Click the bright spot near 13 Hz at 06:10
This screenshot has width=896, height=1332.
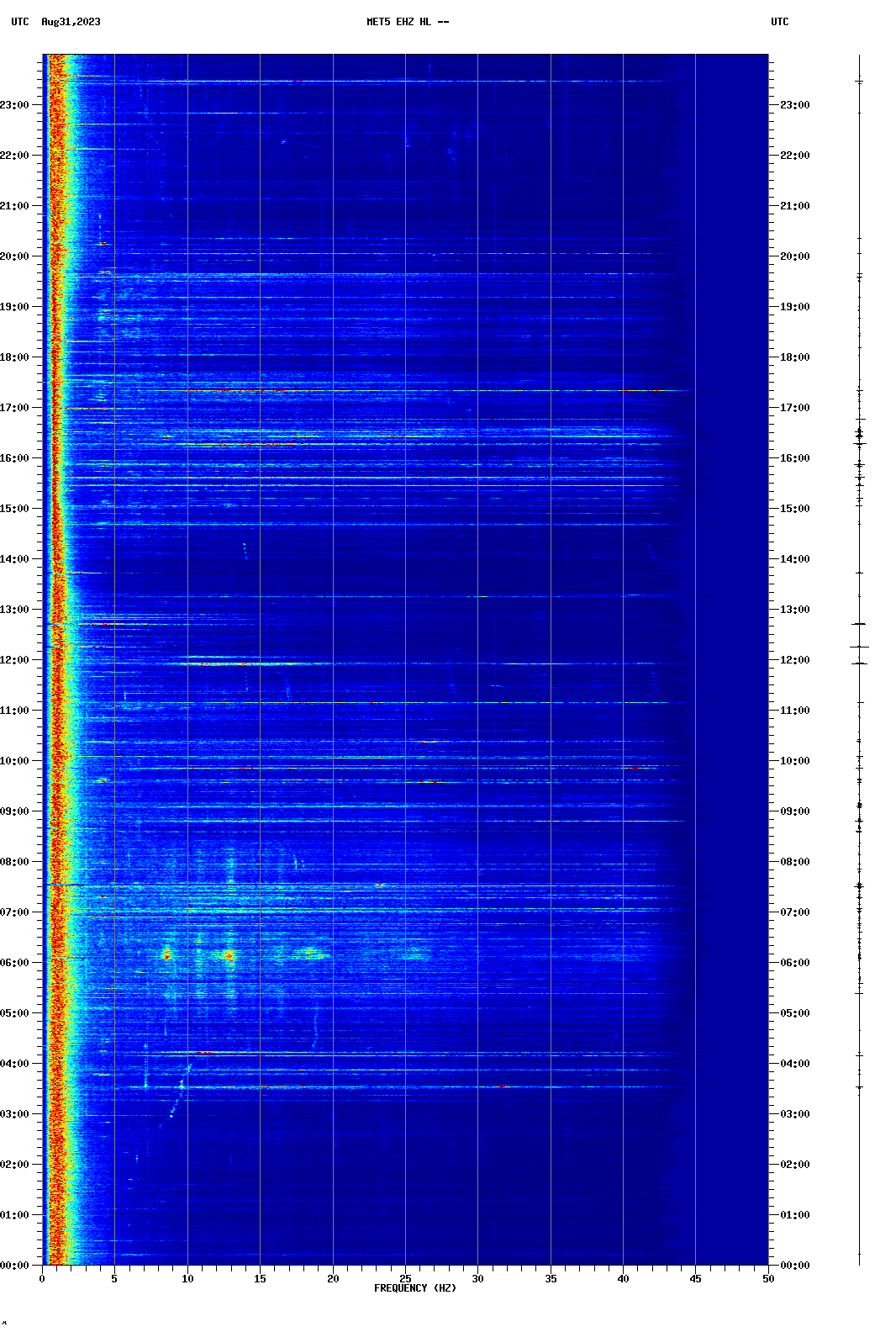229,954
